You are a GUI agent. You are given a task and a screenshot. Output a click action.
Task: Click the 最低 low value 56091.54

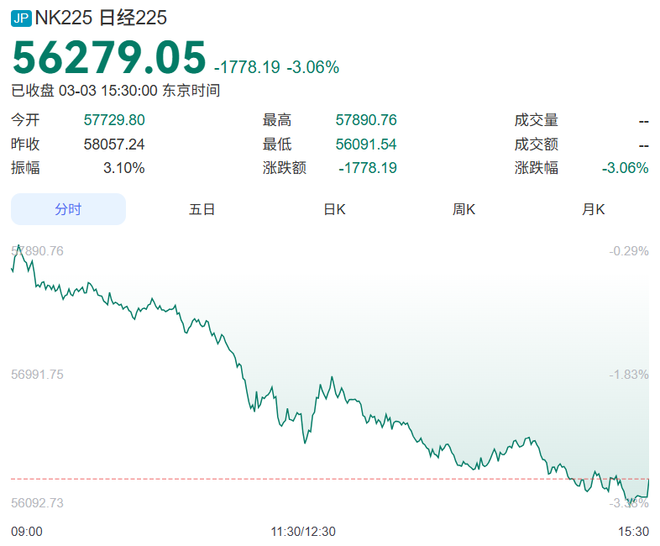pyautogui.click(x=366, y=144)
